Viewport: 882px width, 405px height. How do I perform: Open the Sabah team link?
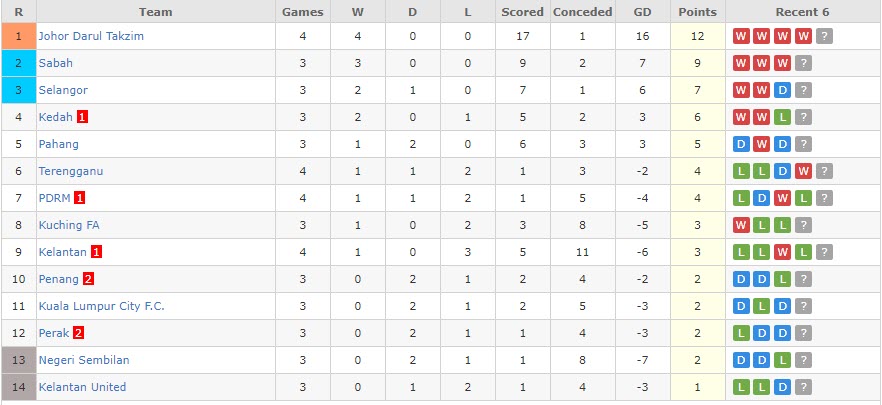tap(56, 63)
